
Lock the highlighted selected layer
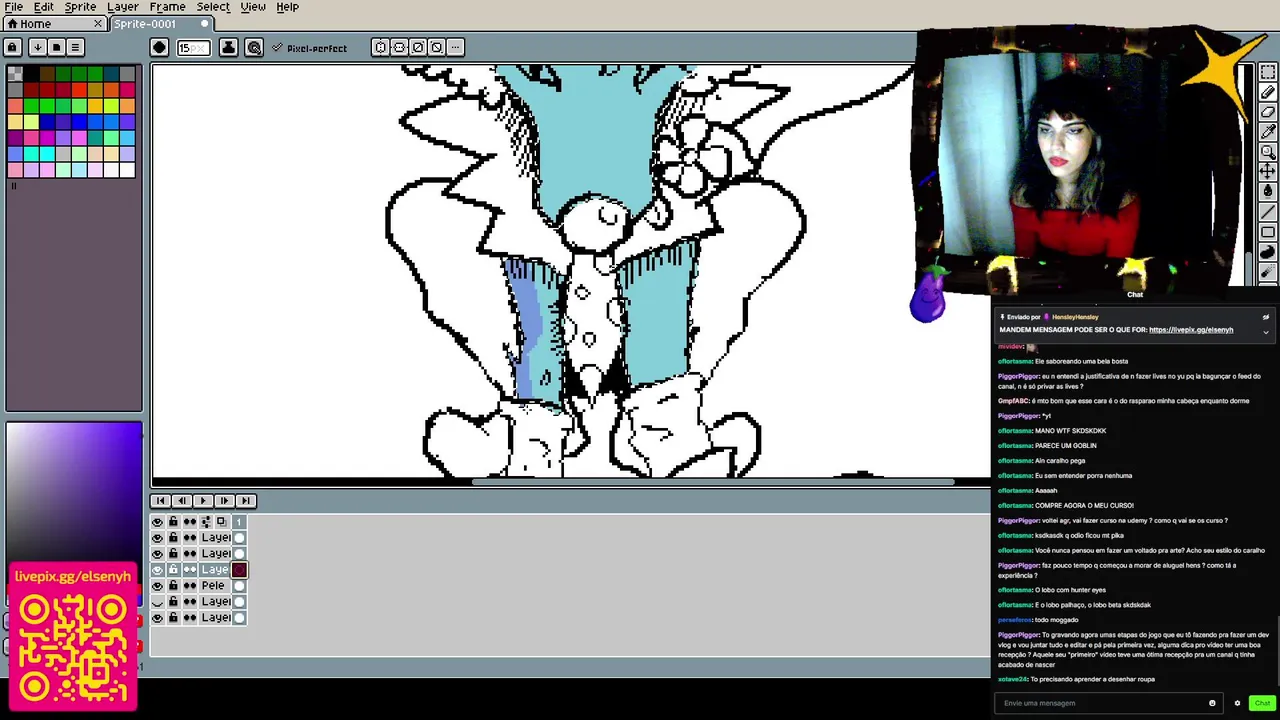point(173,569)
